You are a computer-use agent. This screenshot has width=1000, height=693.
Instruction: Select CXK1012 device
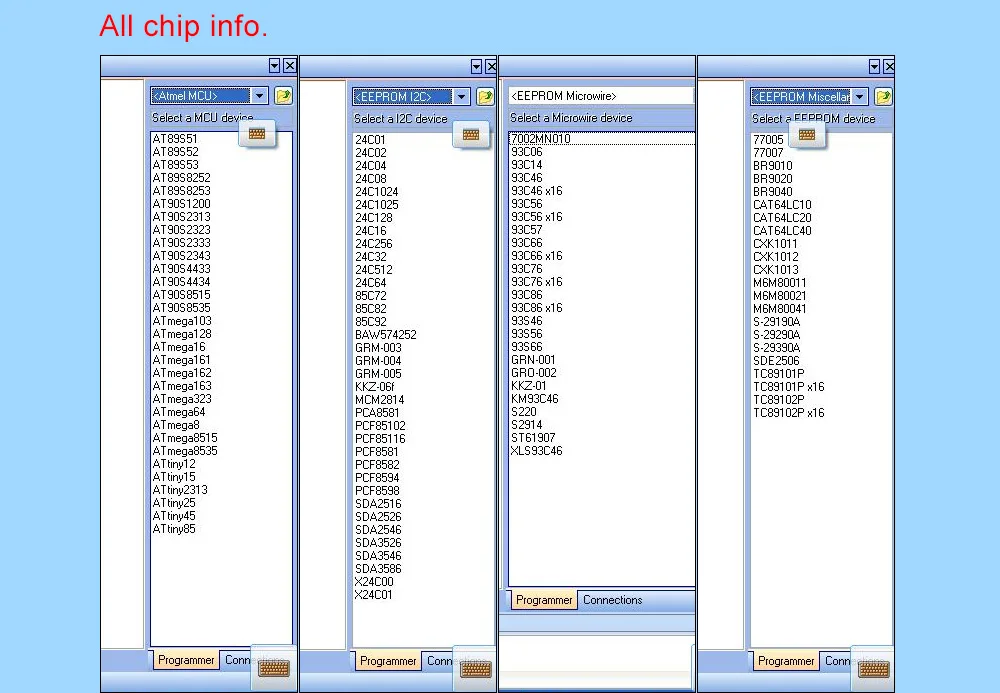click(776, 256)
